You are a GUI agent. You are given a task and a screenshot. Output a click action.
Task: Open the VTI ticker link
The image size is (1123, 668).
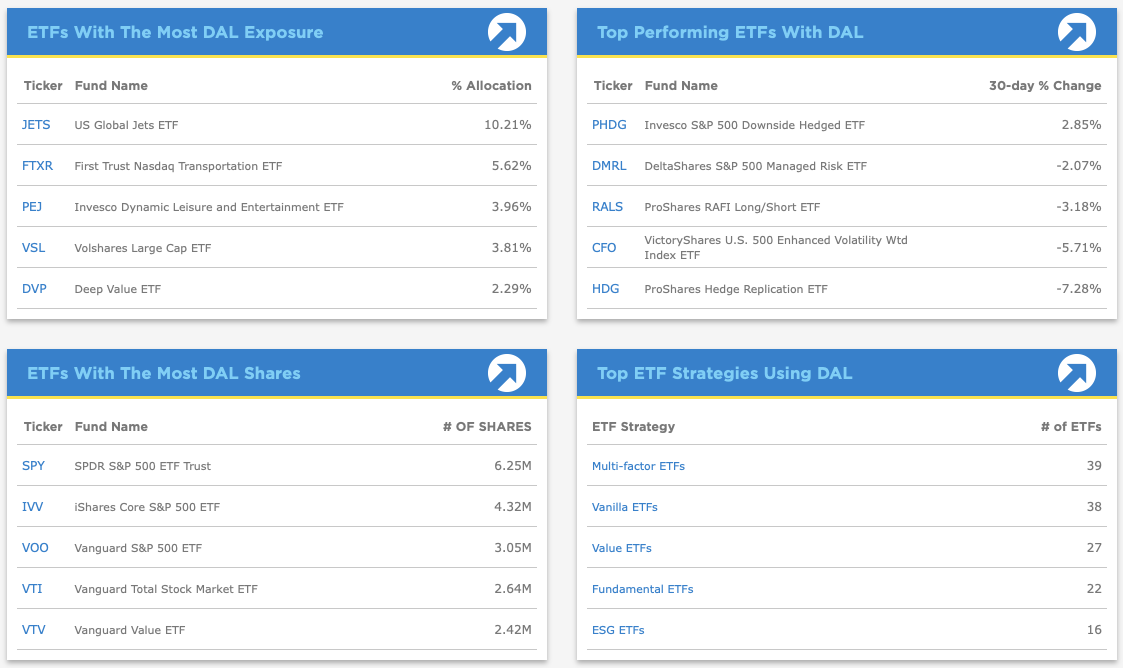[x=32, y=589]
